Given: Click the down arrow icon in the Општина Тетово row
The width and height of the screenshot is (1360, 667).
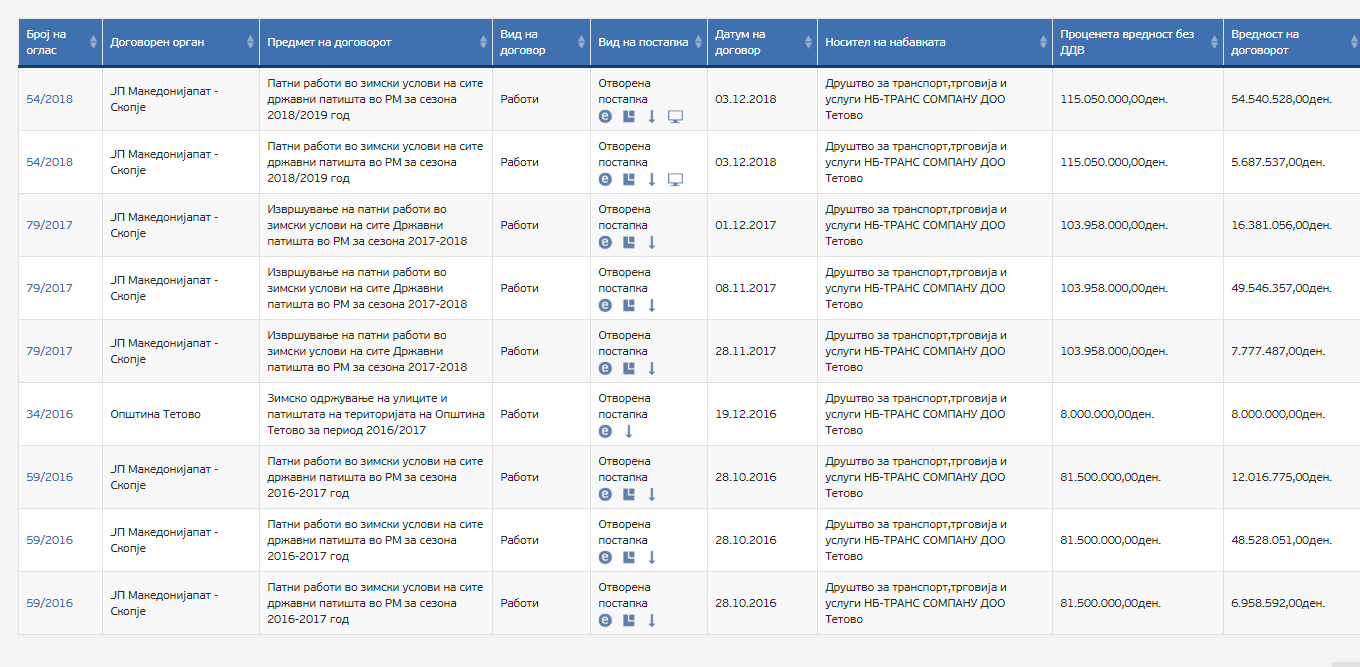Looking at the screenshot, I should point(629,431).
